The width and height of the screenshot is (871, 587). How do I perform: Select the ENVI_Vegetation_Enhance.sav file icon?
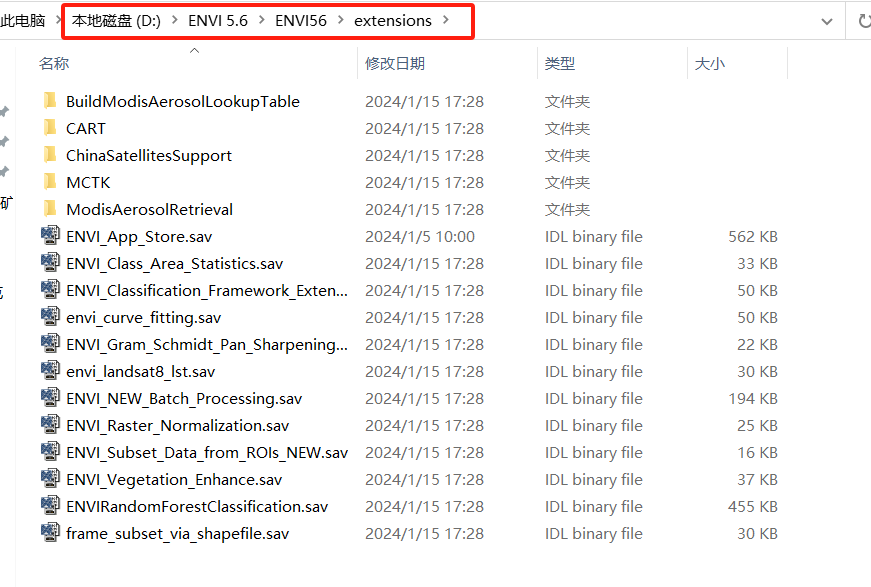[50, 479]
